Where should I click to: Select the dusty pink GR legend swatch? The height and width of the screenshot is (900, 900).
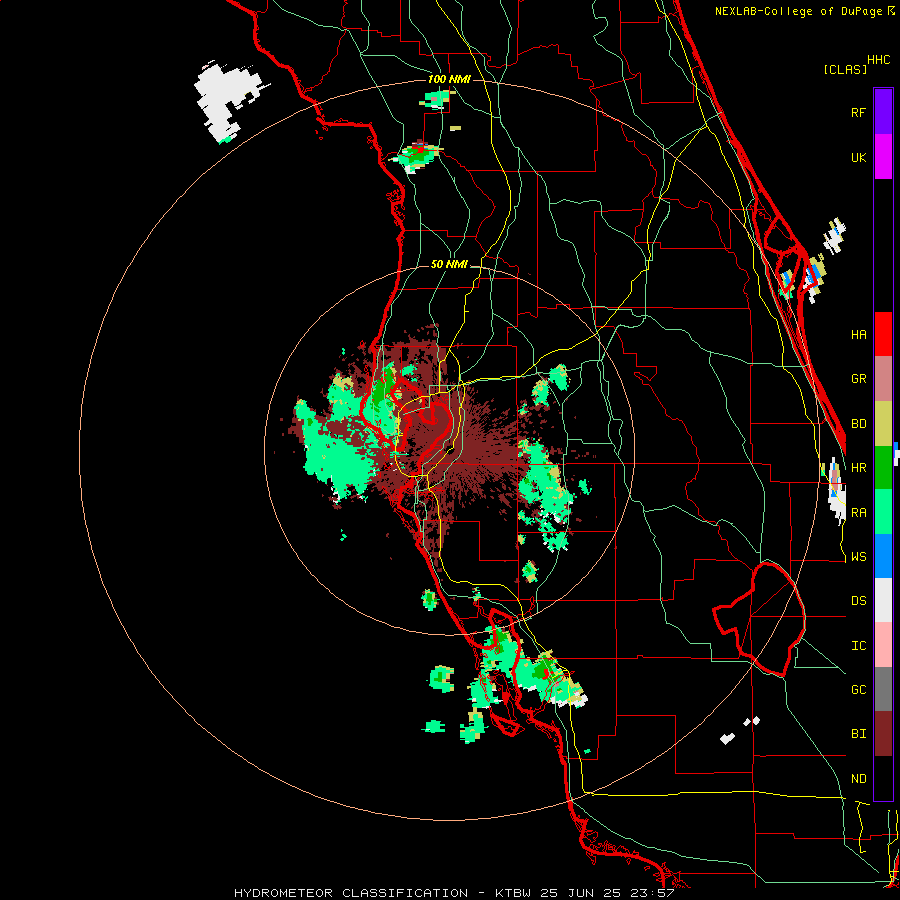pos(883,379)
